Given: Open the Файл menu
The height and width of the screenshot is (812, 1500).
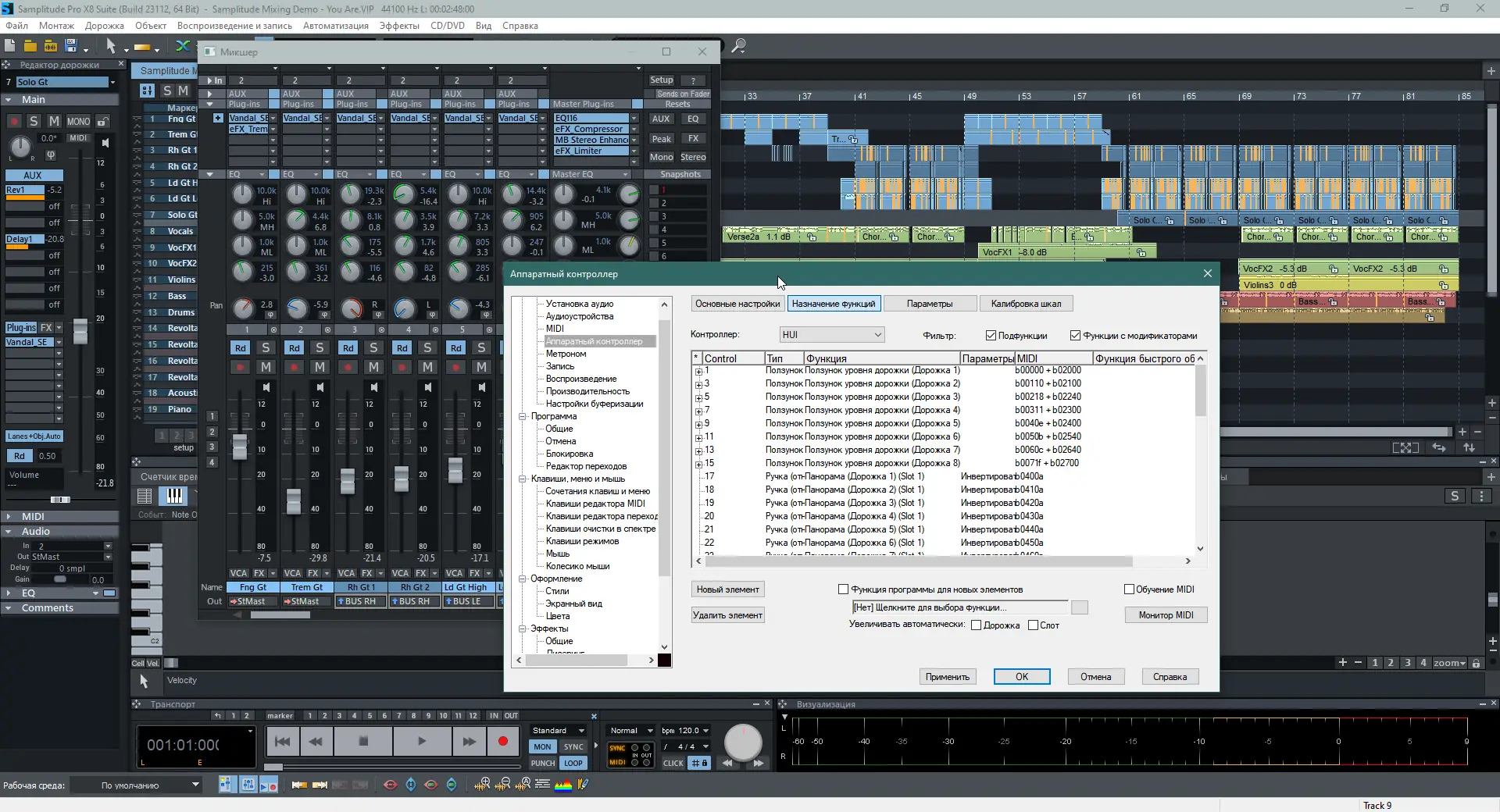Looking at the screenshot, I should (16, 26).
